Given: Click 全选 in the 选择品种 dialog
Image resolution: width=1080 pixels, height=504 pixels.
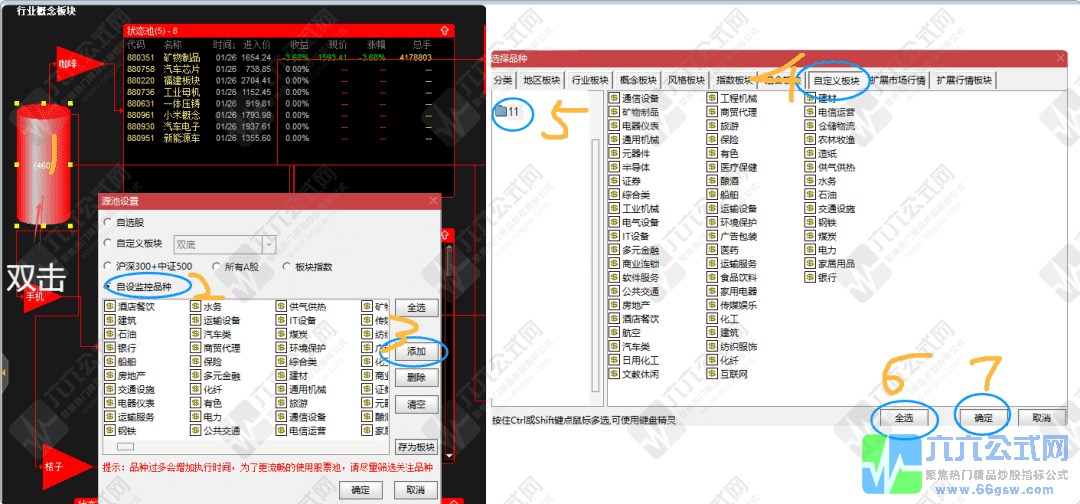Looking at the screenshot, I should 904,418.
